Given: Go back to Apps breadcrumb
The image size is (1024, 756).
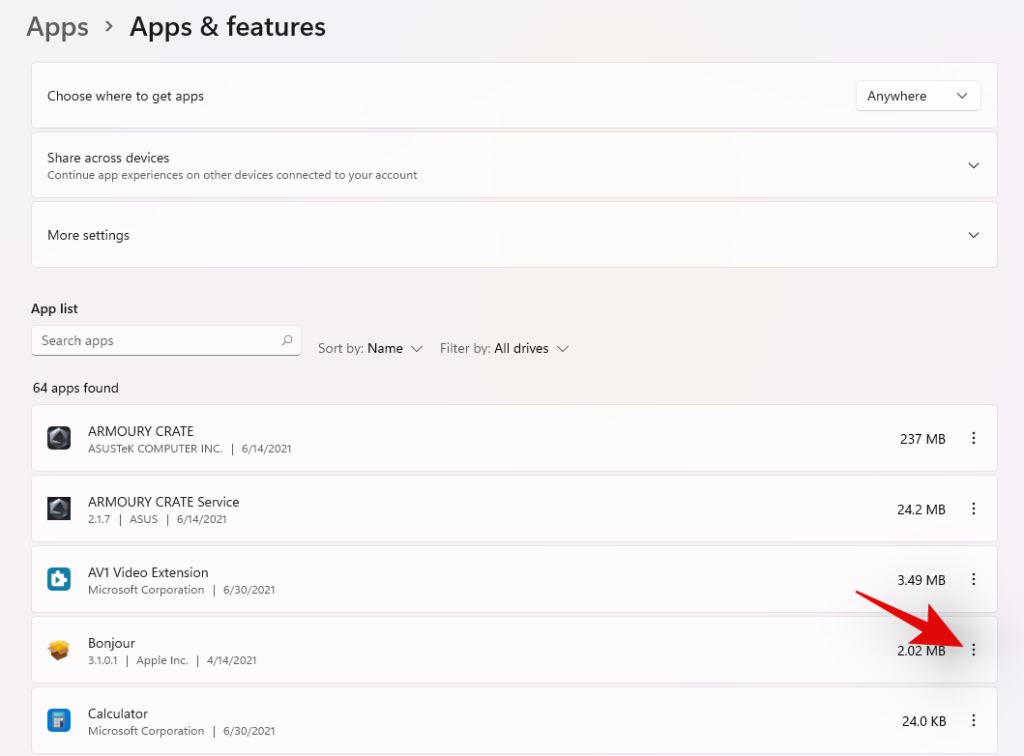Looking at the screenshot, I should pos(57,27).
